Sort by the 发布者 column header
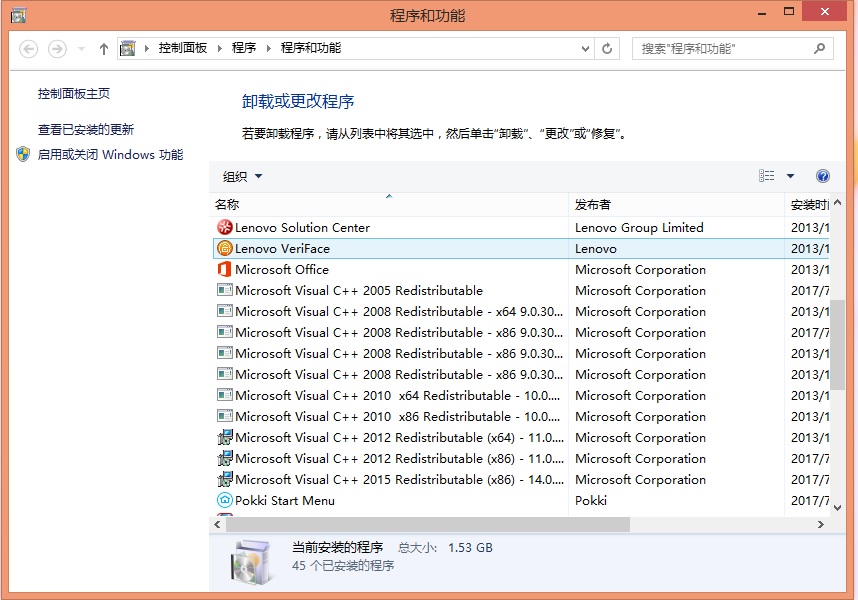Viewport: 858px width, 600px height. pyautogui.click(x=676, y=204)
